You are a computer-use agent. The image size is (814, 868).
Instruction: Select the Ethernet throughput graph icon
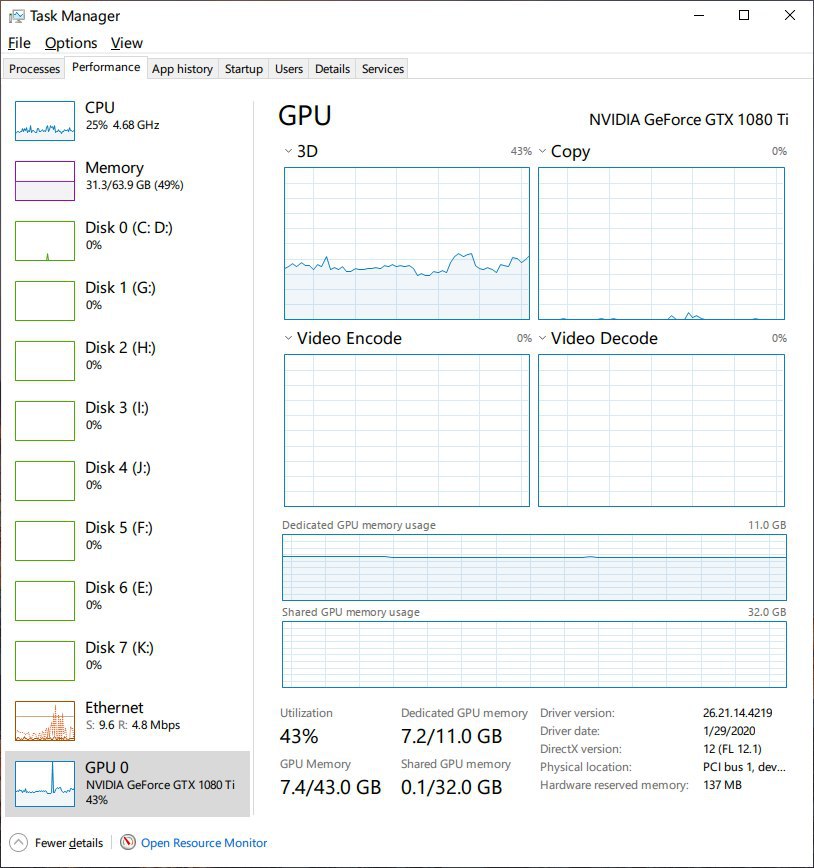click(45, 721)
